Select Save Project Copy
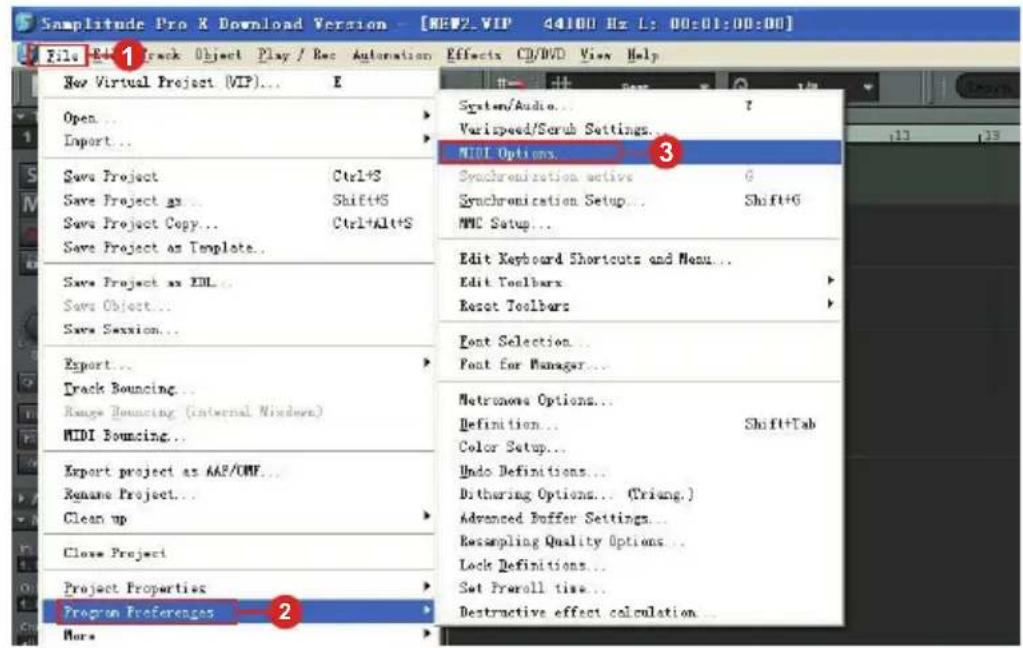Viewport: 1023px width, 648px height. pyautogui.click(x=239, y=224)
